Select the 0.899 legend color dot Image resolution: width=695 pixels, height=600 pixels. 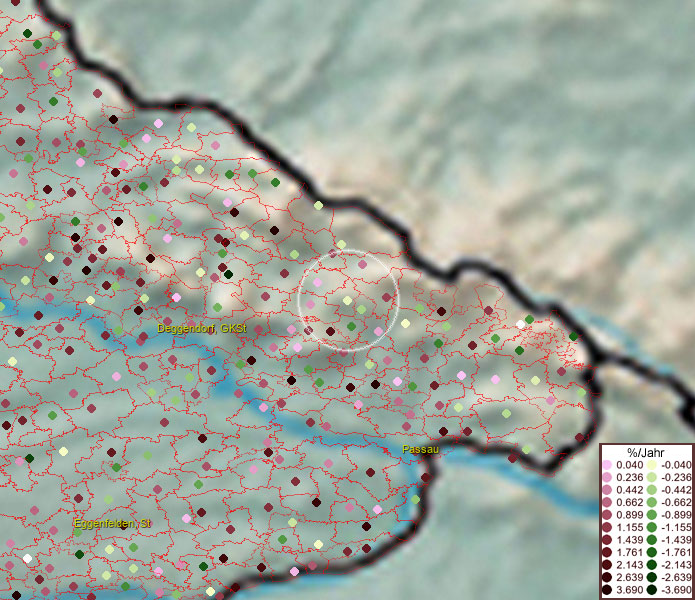[x=607, y=515]
